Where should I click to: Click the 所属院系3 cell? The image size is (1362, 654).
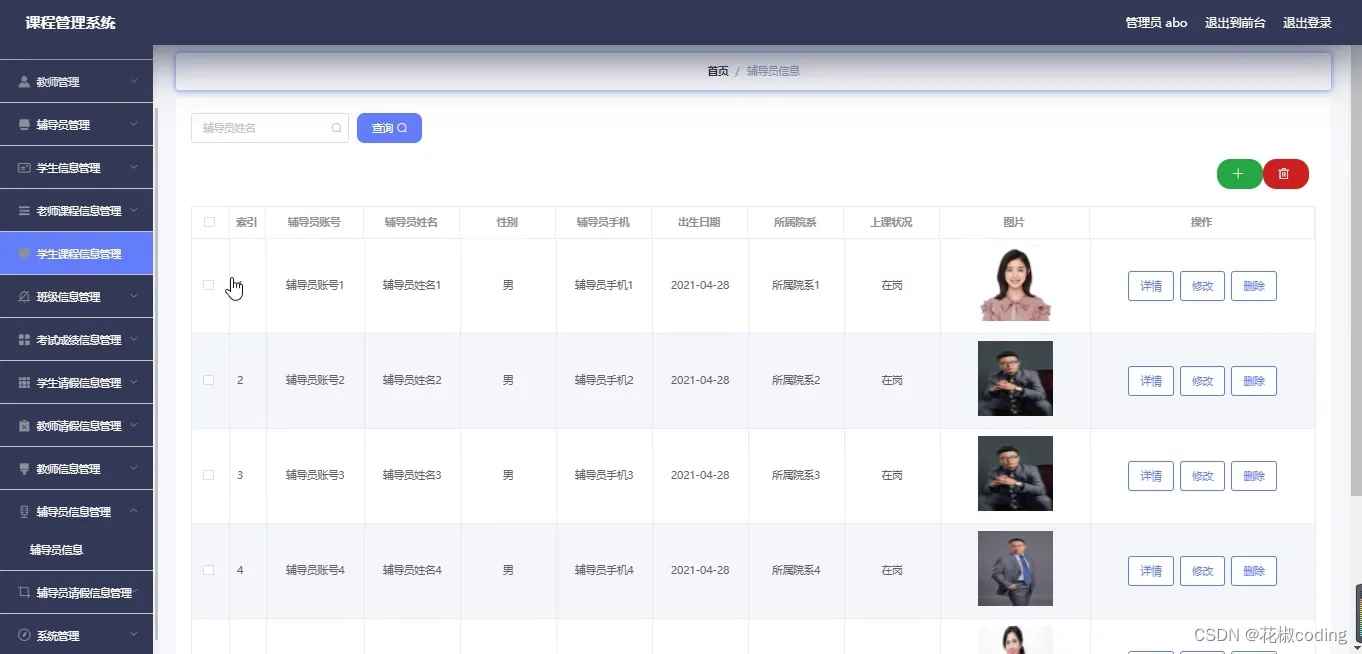tap(796, 475)
